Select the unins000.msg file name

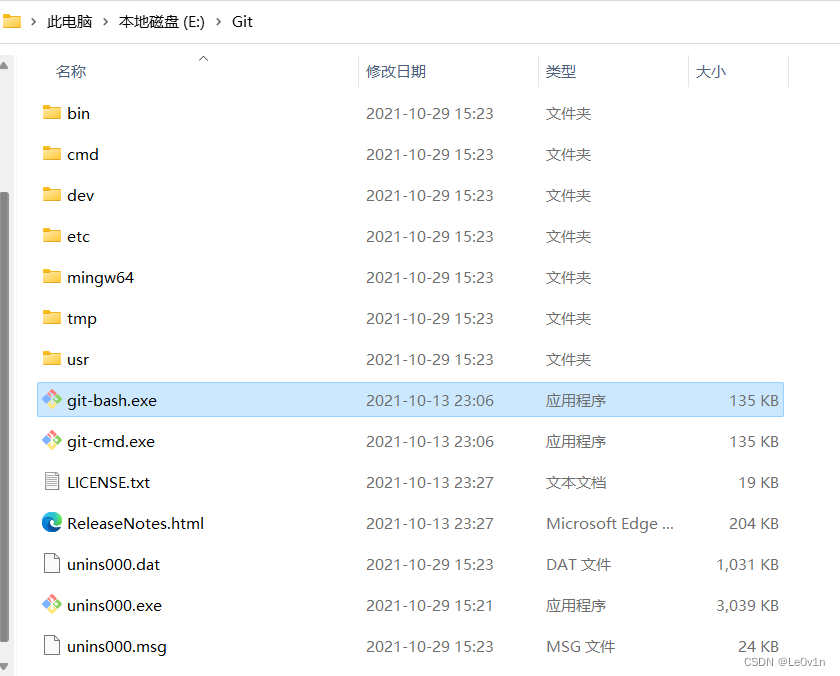pyautogui.click(x=117, y=647)
